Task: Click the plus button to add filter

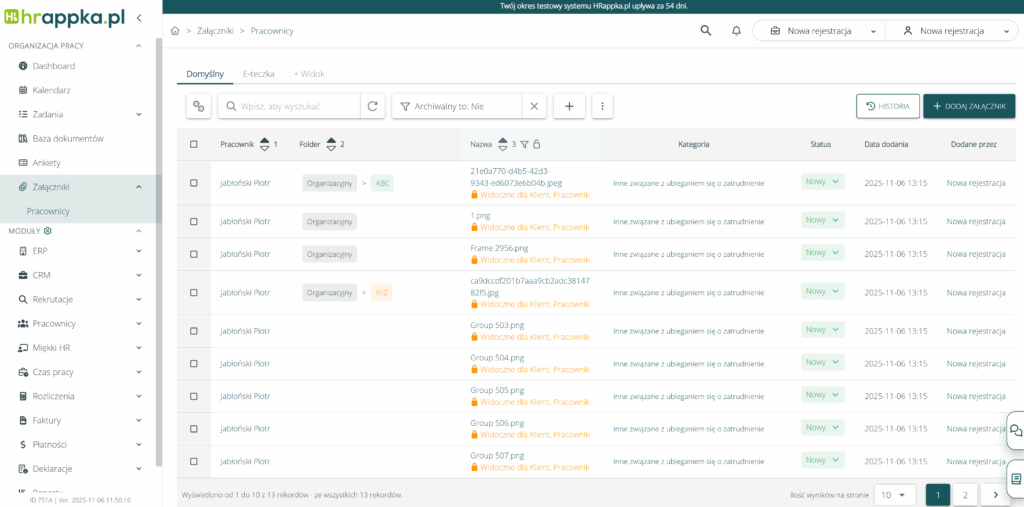Action: tap(569, 106)
